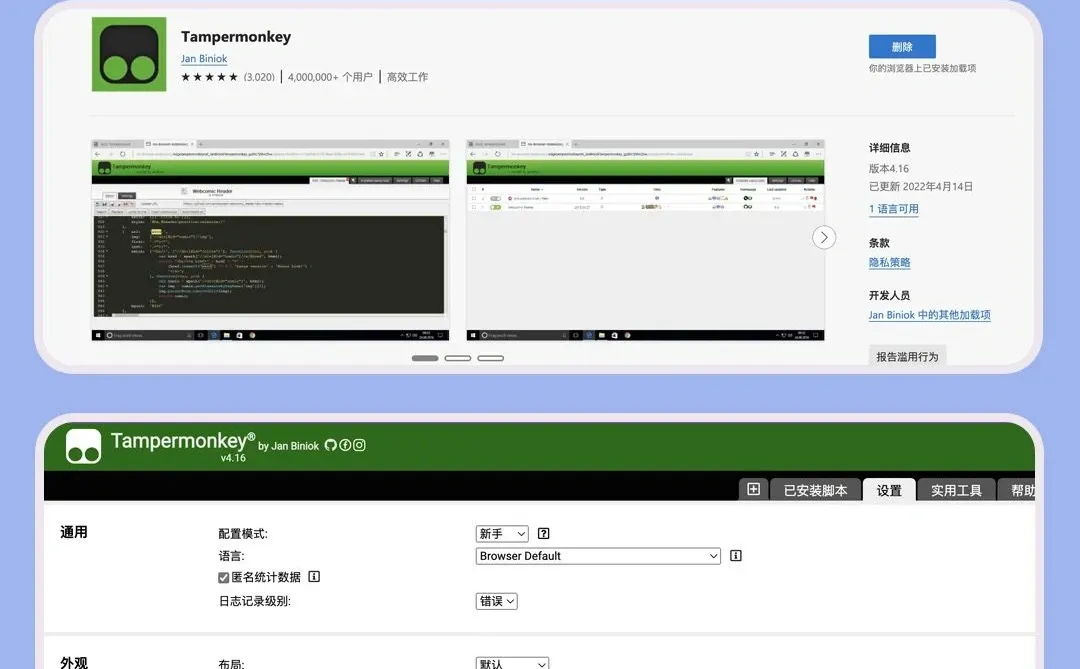Viewport: 1080px width, 669px height.
Task: Open the 配置模式 dropdown showing 新手
Action: [502, 533]
